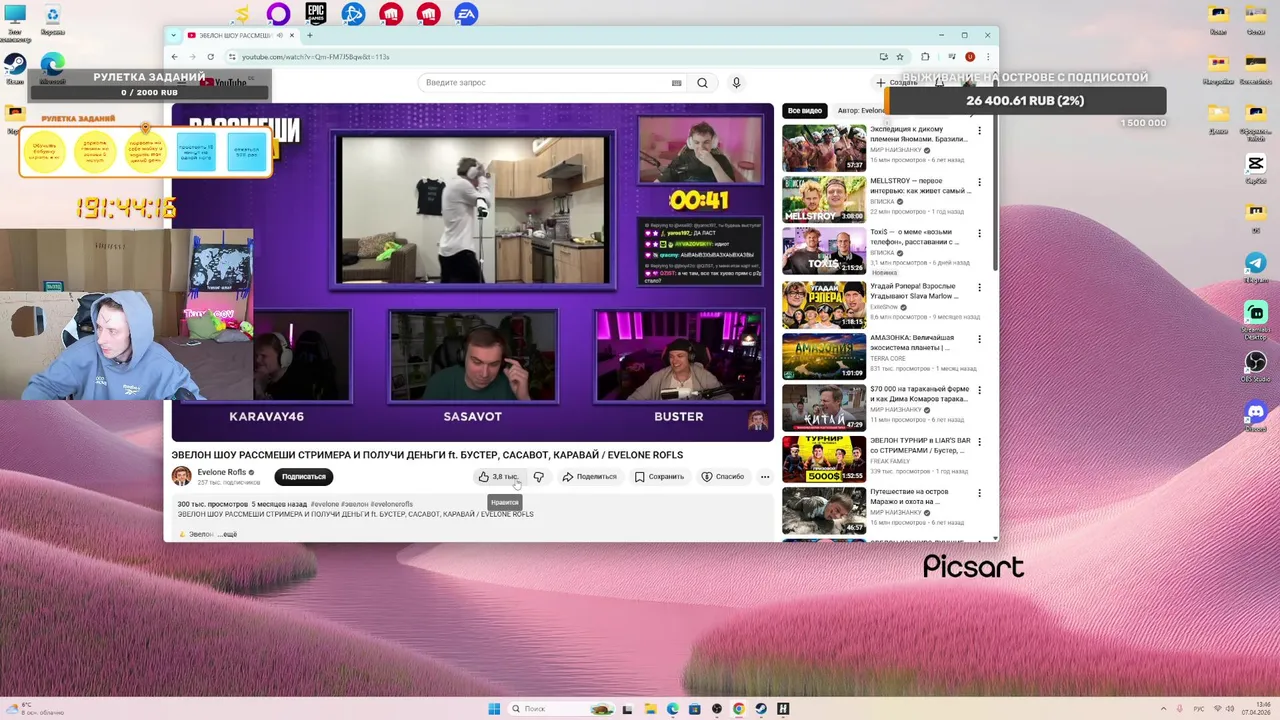Click the #evelone hashtag link
The image size is (1280, 720).
click(325, 504)
